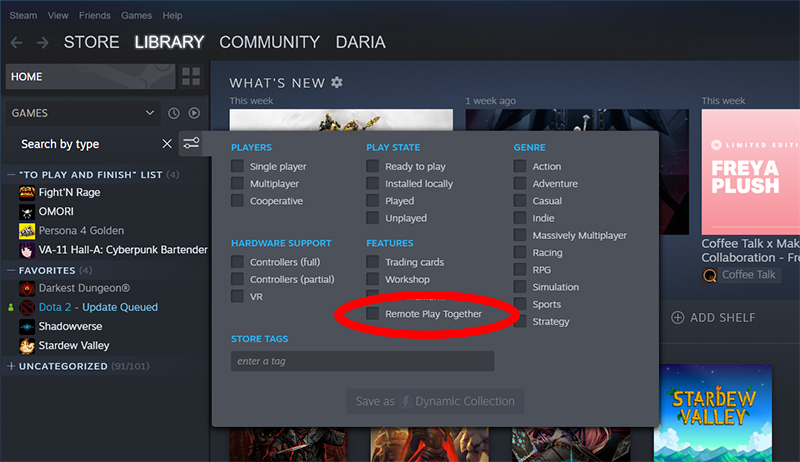This screenshot has width=800, height=462.
Task: Select the Massively Multiplayer genre checkbox
Action: tap(520, 235)
